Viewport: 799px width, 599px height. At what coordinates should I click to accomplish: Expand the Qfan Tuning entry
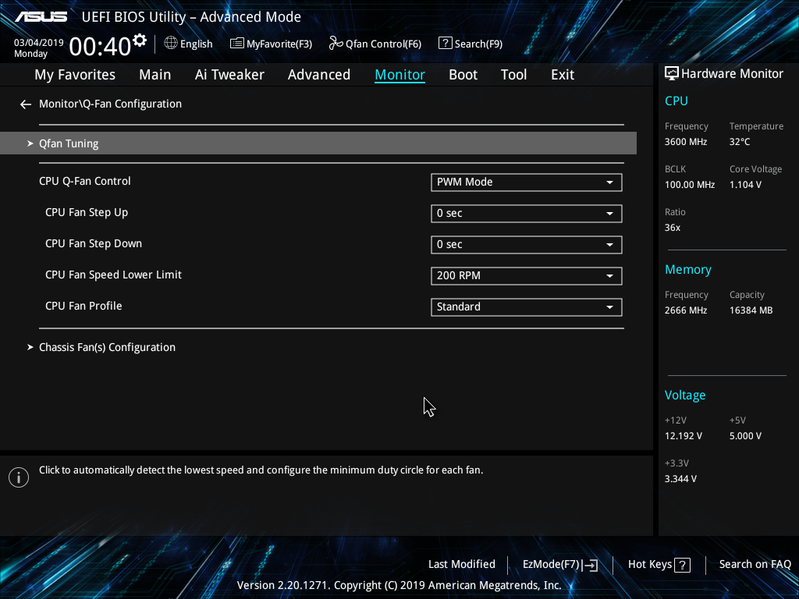coord(318,143)
